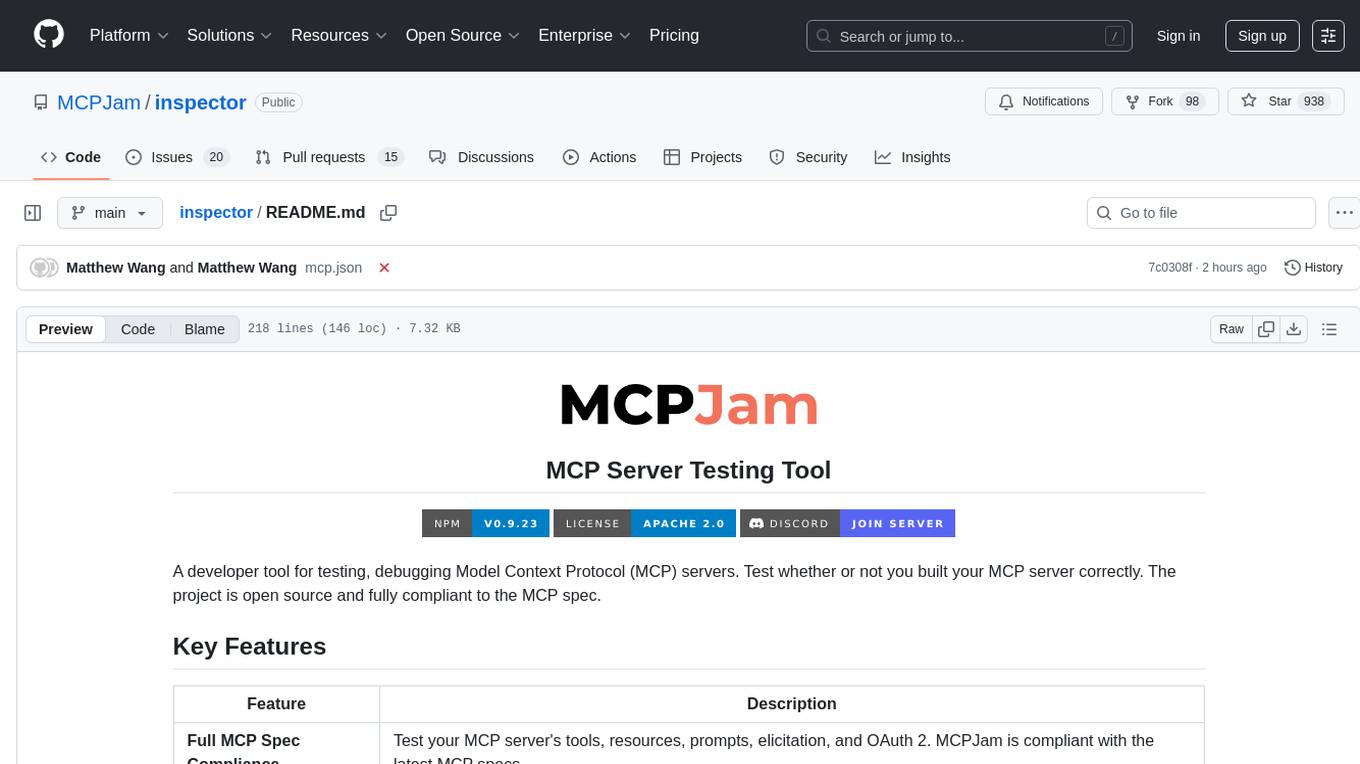Star the repository
The image size is (1360, 764).
pyautogui.click(x=1285, y=102)
